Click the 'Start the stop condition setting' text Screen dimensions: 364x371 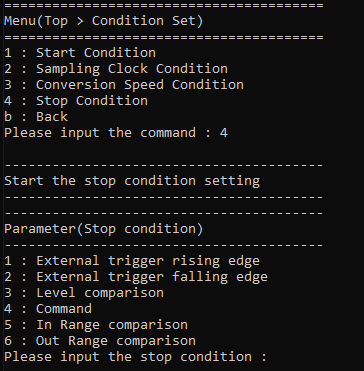coord(132,181)
